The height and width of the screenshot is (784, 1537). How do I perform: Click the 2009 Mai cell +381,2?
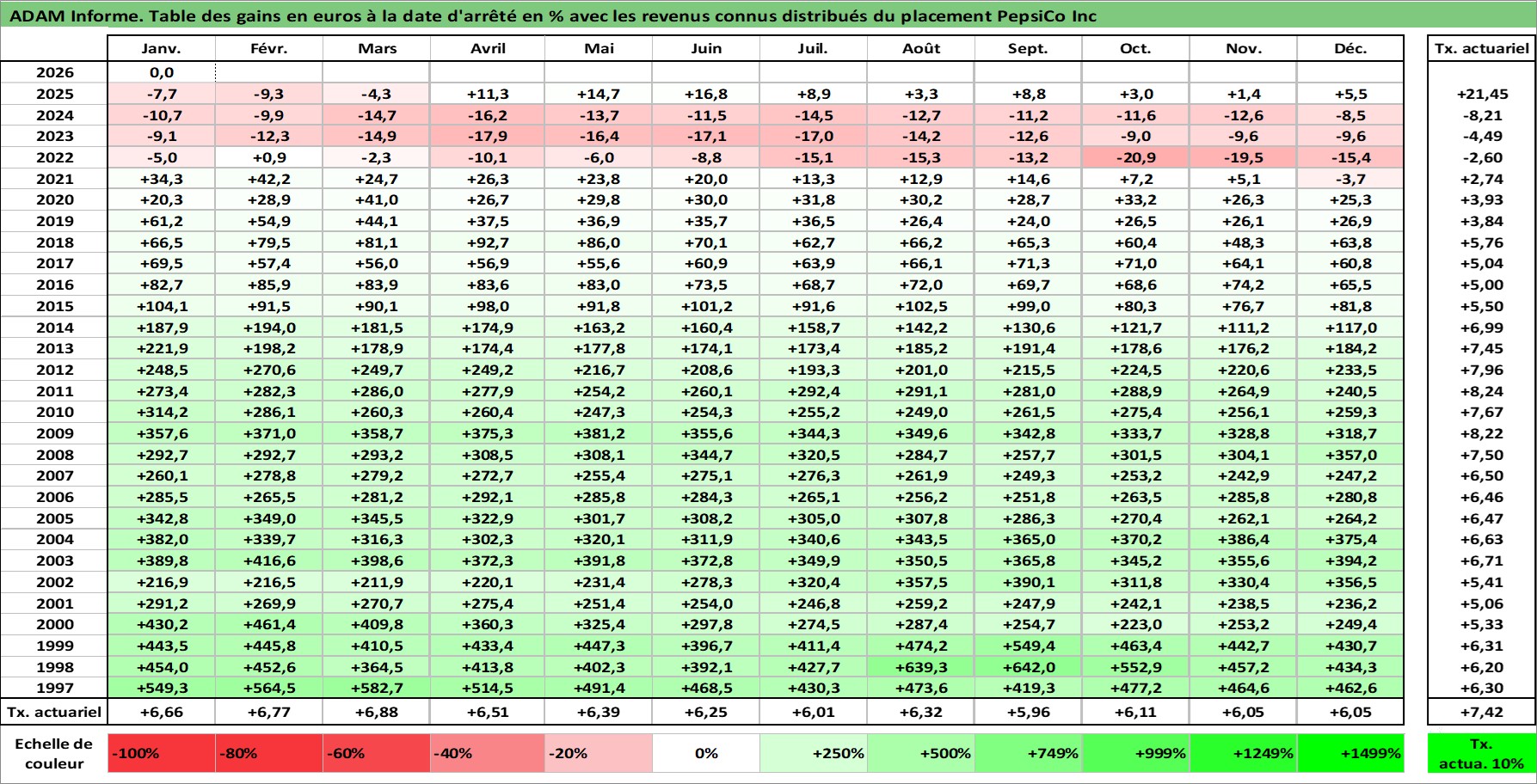point(599,433)
